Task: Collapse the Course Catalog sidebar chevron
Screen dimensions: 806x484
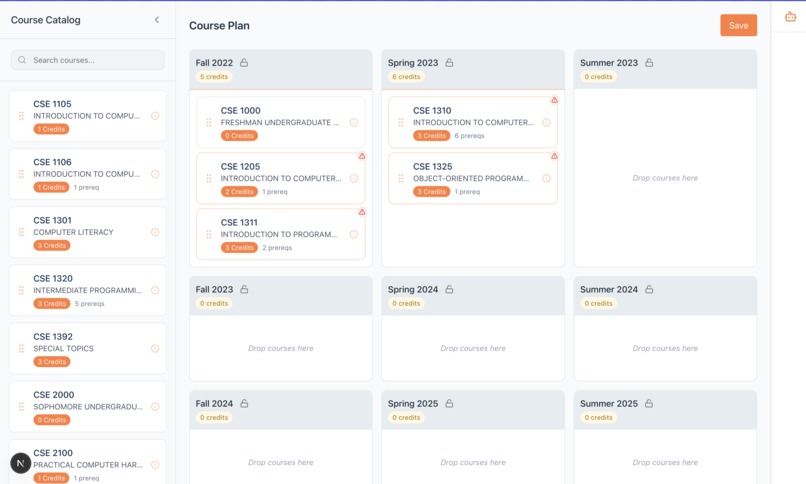Action: click(157, 20)
